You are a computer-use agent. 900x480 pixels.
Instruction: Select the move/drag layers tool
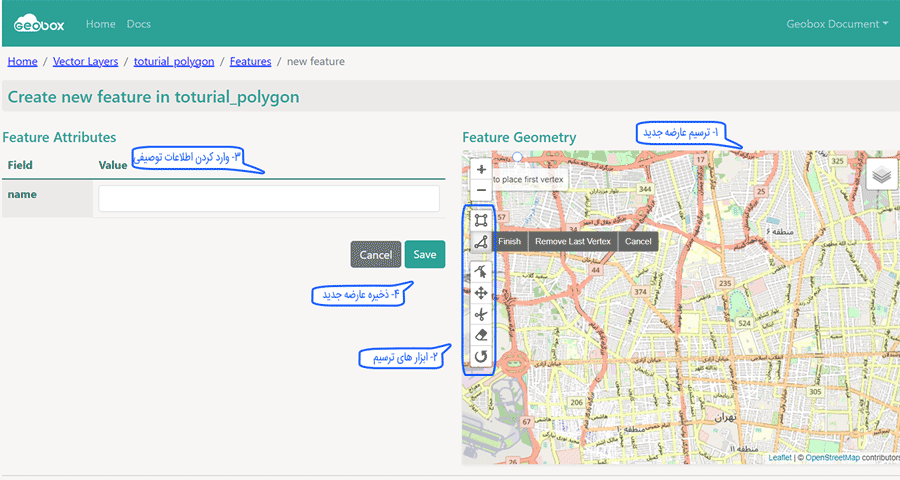pyautogui.click(x=481, y=293)
